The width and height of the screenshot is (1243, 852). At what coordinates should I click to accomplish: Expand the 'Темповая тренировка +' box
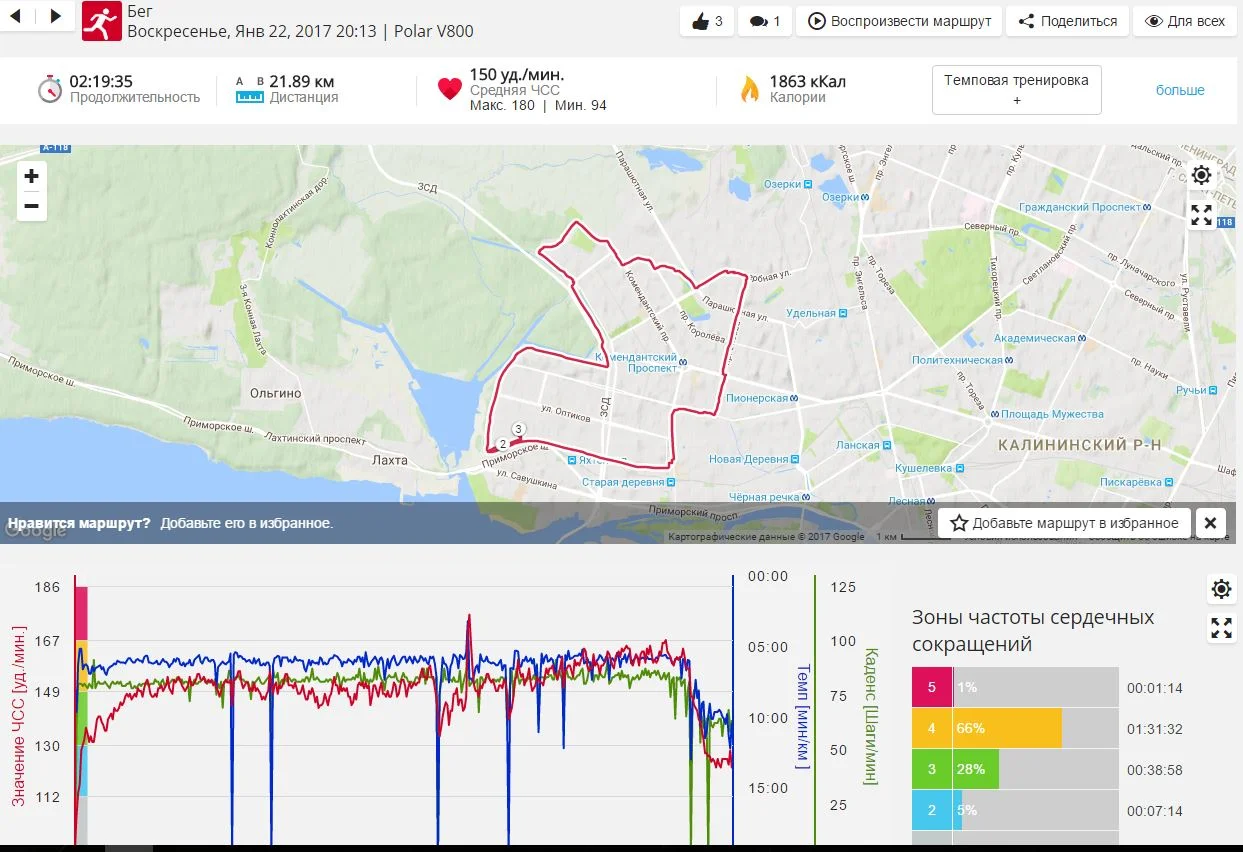point(1016,90)
